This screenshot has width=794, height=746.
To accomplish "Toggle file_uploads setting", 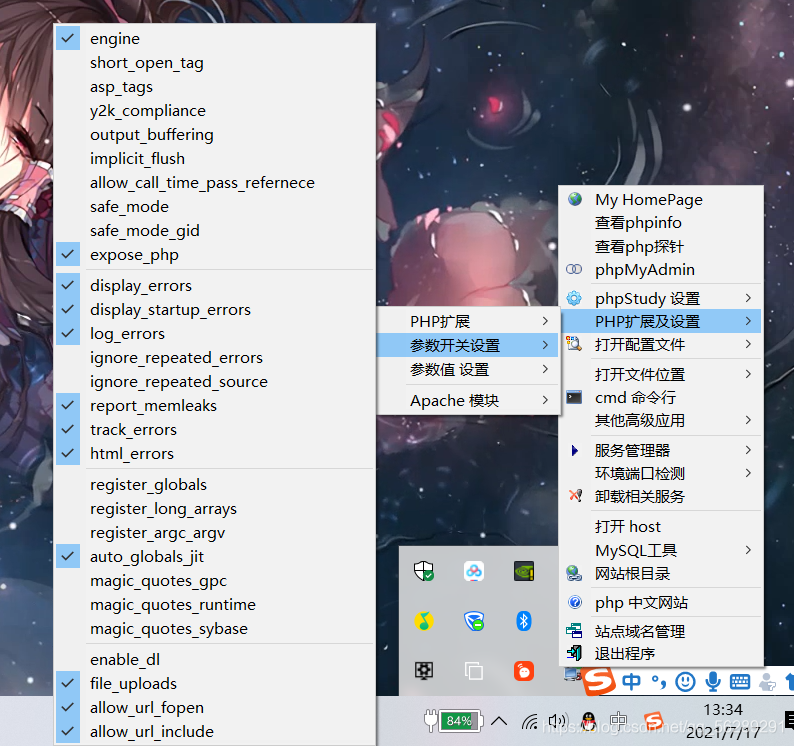I will pyautogui.click(x=215, y=683).
